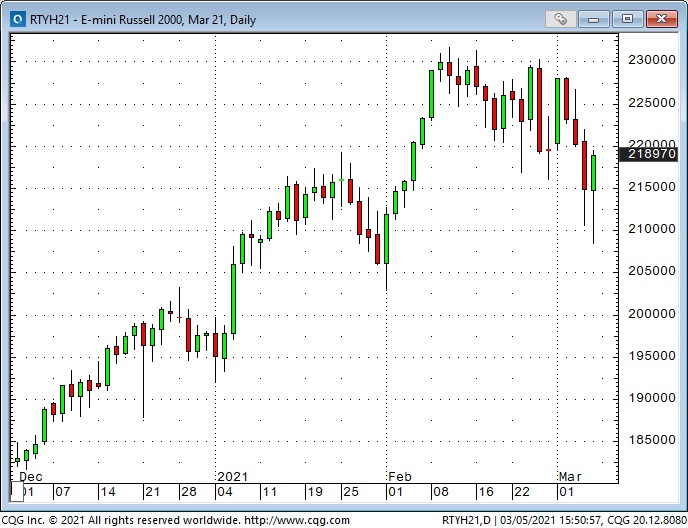
Task: Click the long red candle near late February
Action: tap(539, 110)
